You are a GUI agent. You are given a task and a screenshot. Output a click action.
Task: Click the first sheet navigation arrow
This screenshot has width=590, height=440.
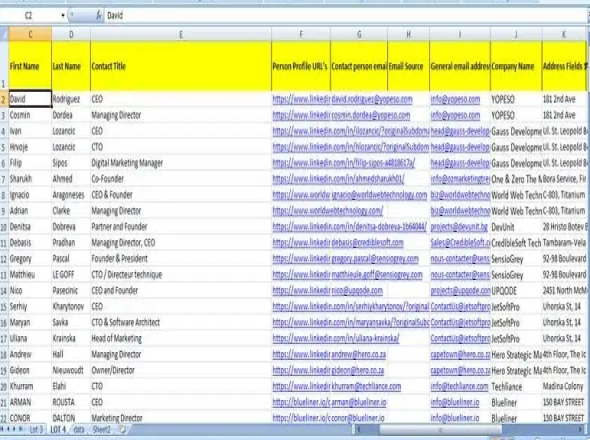[3, 429]
